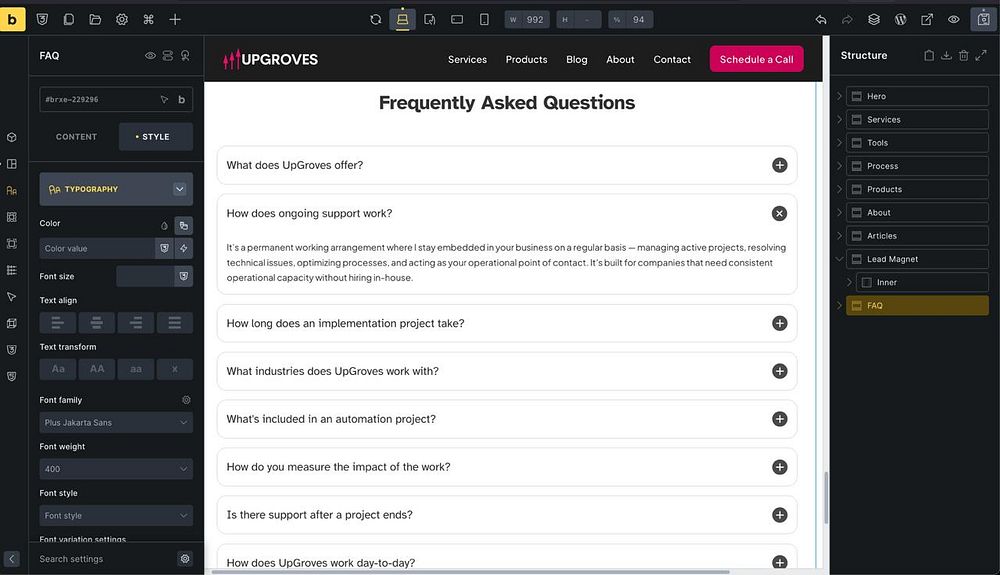Open the Plus Jakarta Sans font dropdown
Screen dimensions: 1000x575
[x=116, y=423]
